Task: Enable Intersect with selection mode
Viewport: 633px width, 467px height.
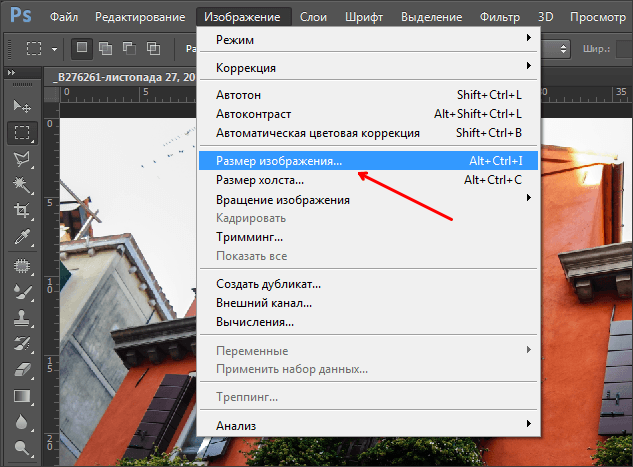Action: click(153, 48)
